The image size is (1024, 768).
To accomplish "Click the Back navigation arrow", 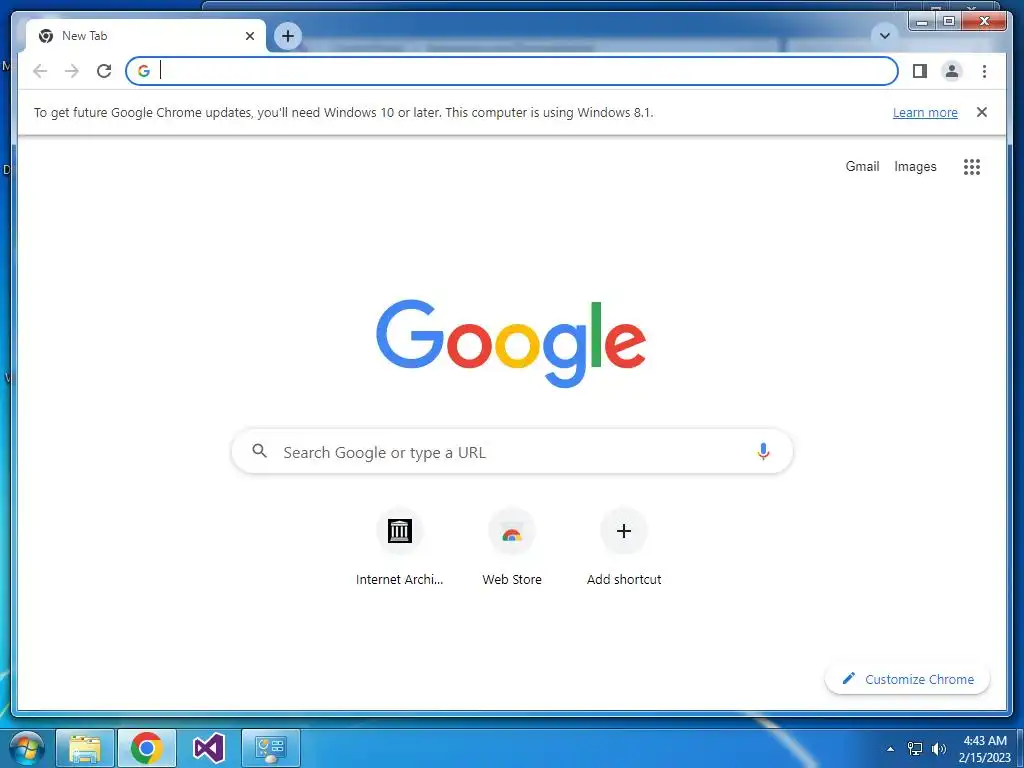I will tap(40, 71).
